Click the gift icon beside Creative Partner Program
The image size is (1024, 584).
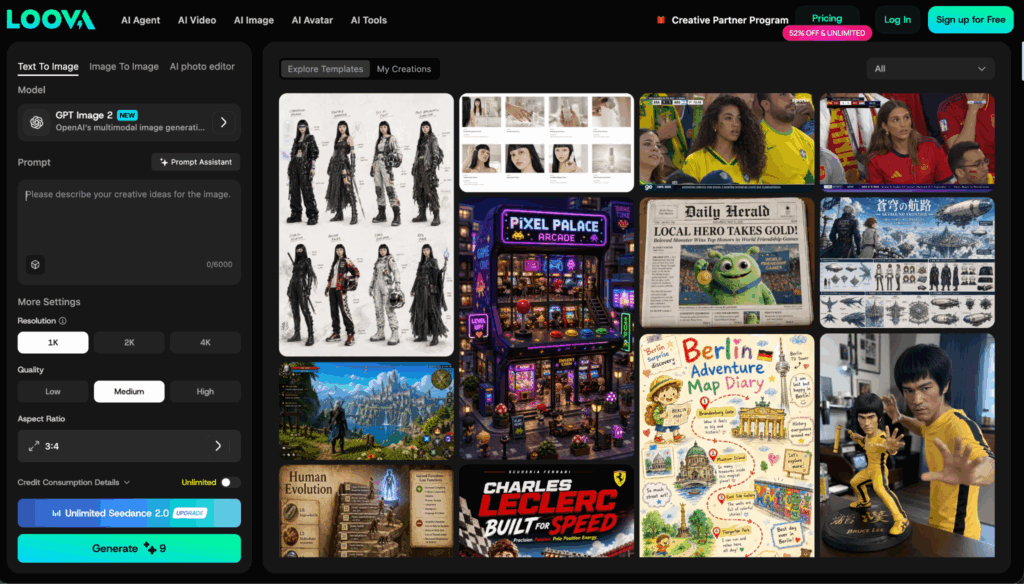pyautogui.click(x=660, y=20)
